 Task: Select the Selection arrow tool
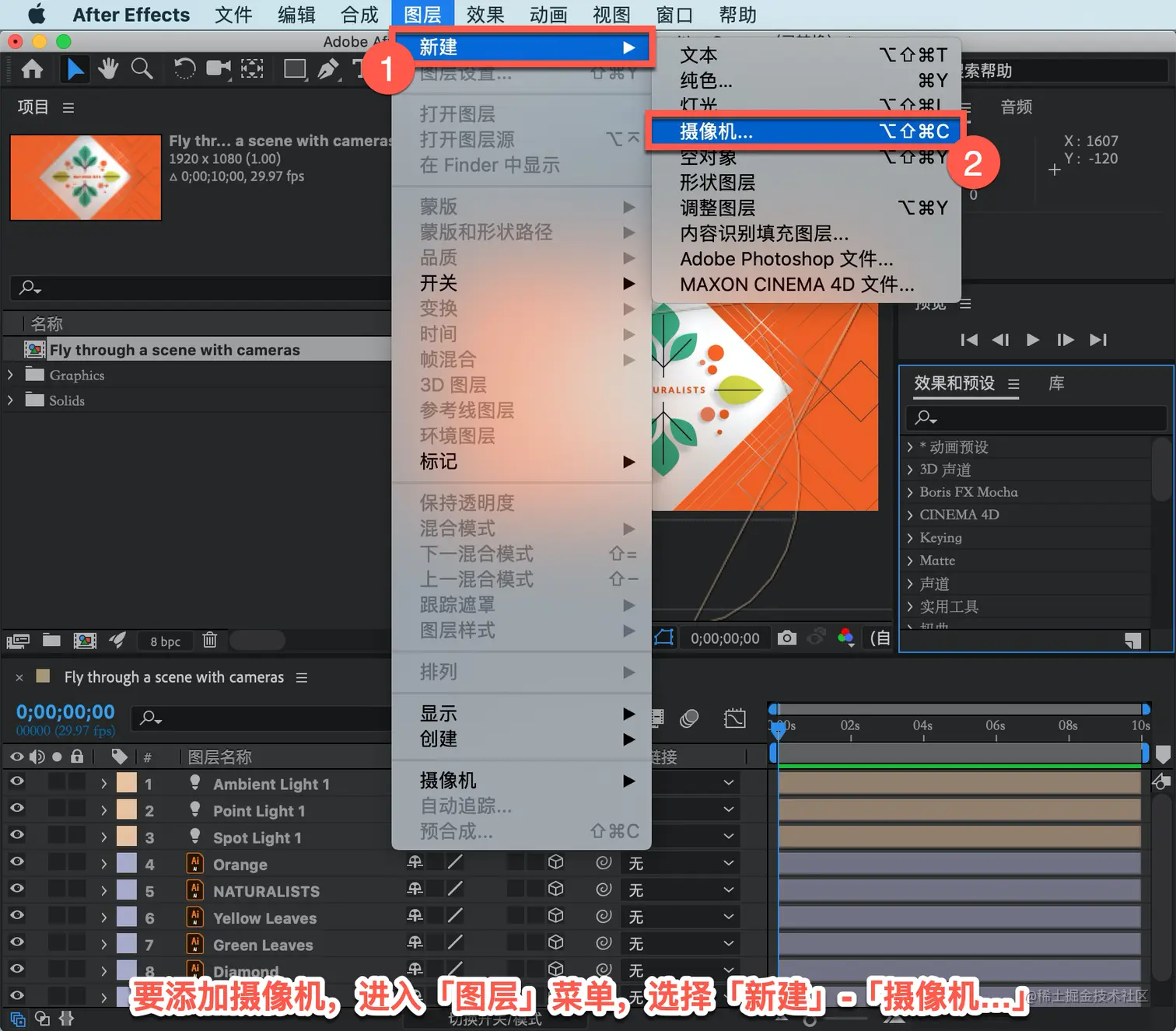[x=75, y=70]
